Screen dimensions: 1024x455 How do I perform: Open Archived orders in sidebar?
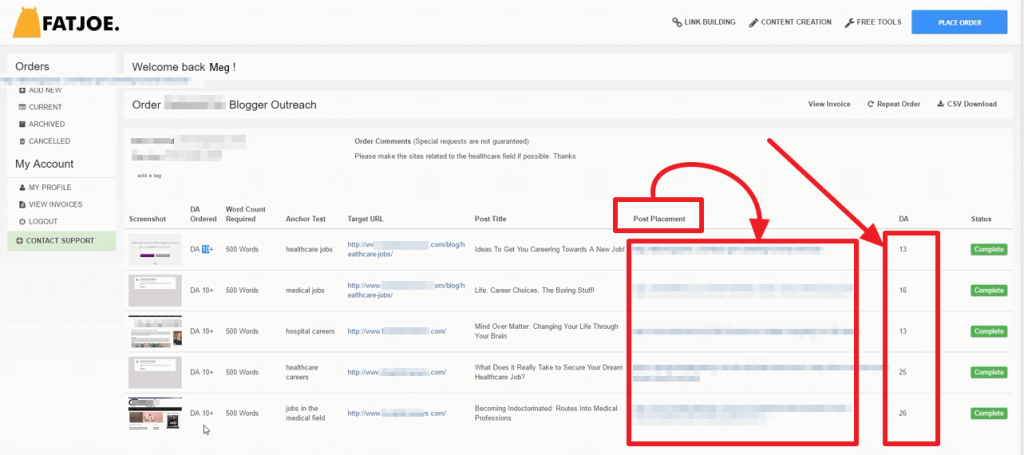coord(42,124)
